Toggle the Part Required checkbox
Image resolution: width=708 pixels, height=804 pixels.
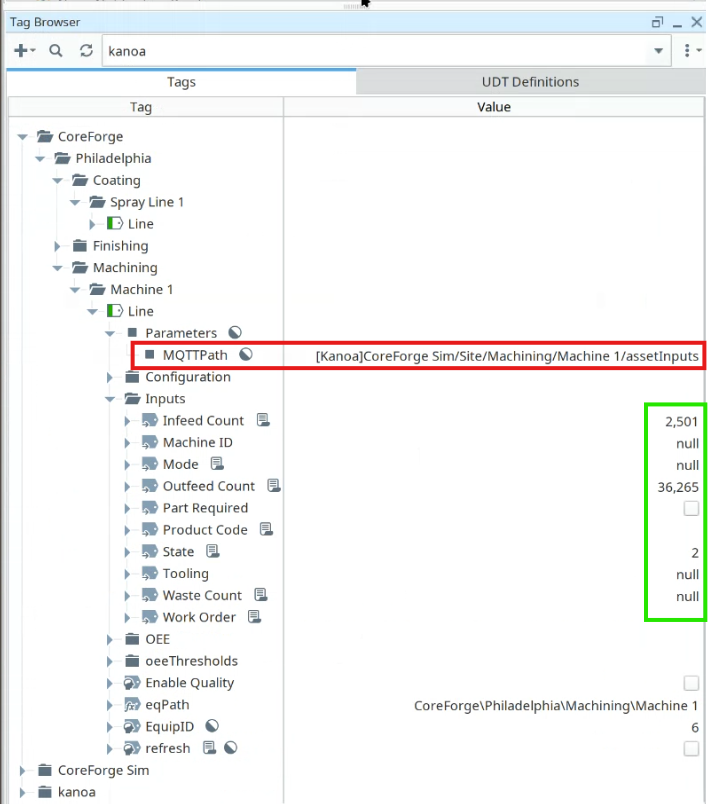tap(691, 508)
